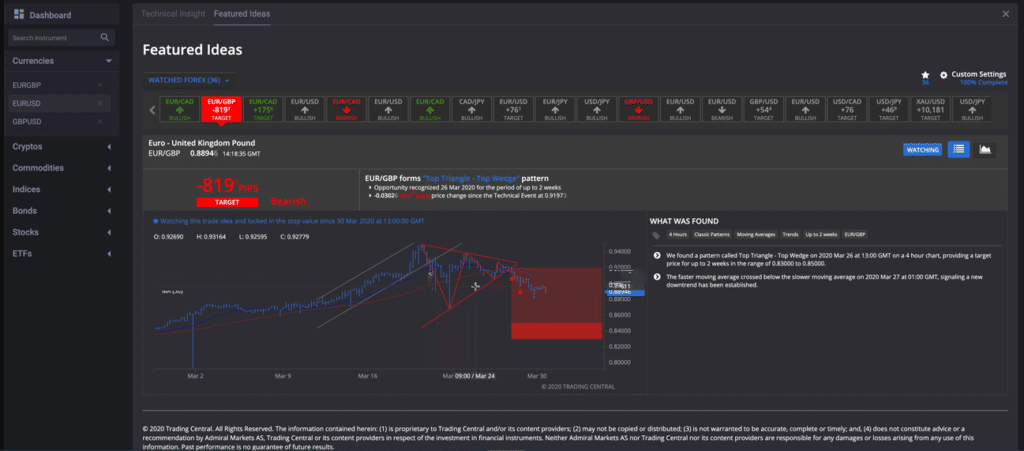Expand the Commodities category
Image resolution: width=1024 pixels, height=451 pixels.
click(x=108, y=168)
